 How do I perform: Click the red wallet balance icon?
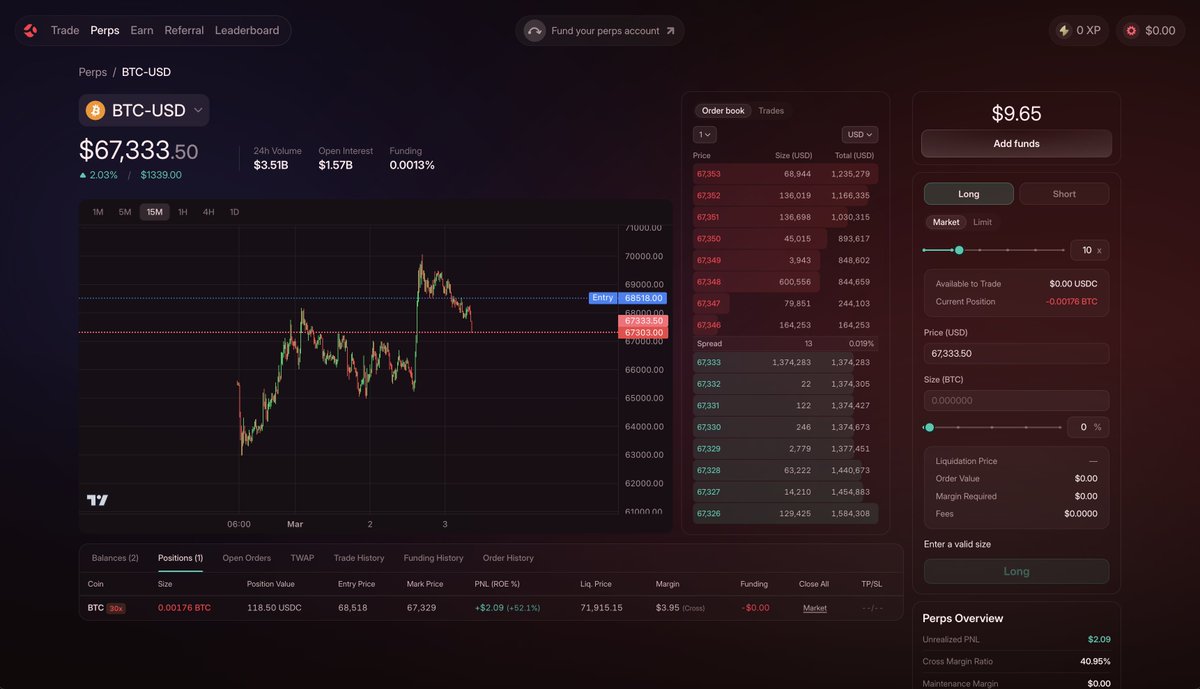1131,31
